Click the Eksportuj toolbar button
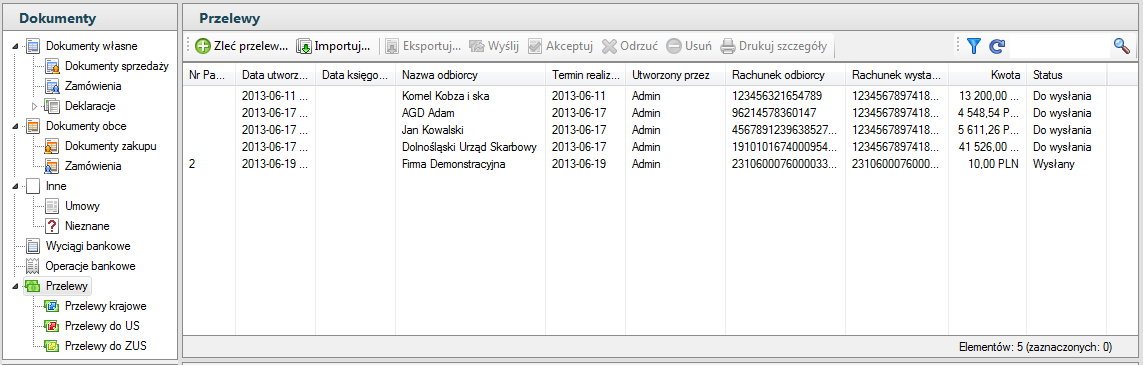This screenshot has width=1143, height=365. click(x=423, y=46)
